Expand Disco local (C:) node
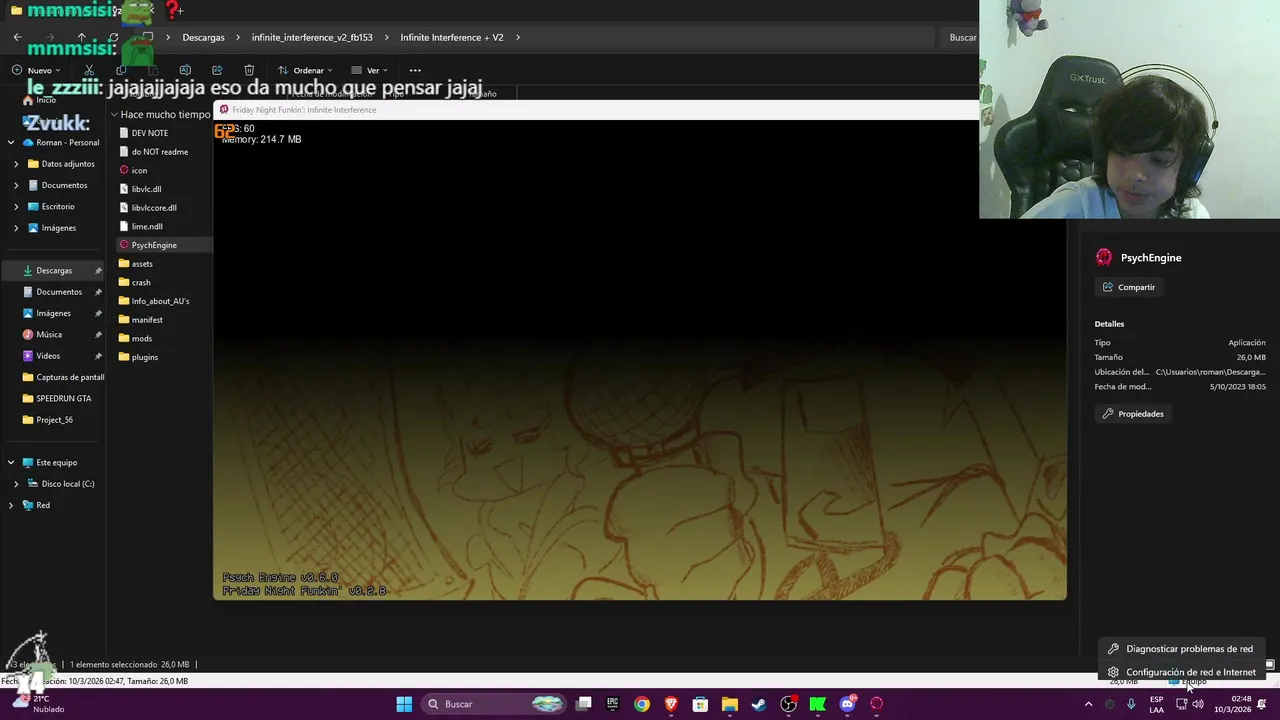The height and width of the screenshot is (720, 1280). (16, 484)
